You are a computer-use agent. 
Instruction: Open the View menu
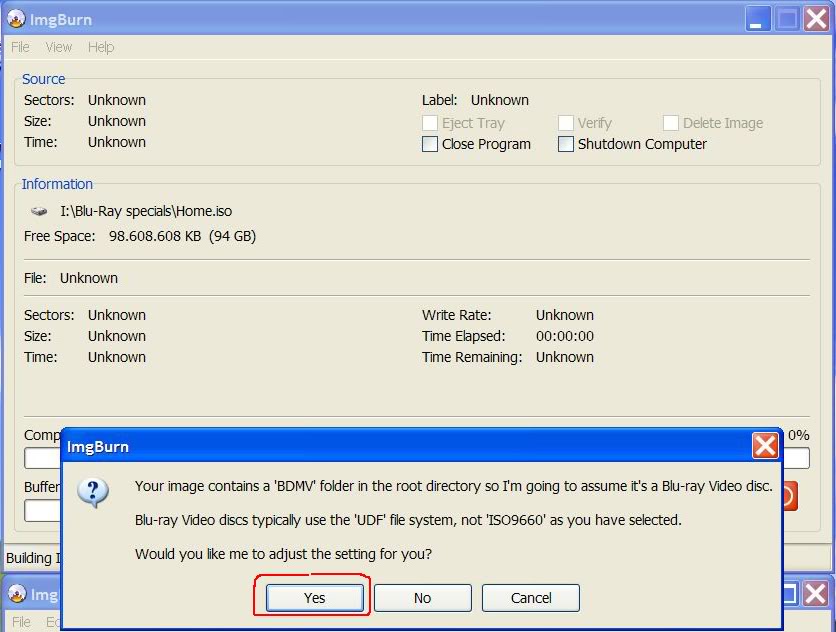click(59, 47)
